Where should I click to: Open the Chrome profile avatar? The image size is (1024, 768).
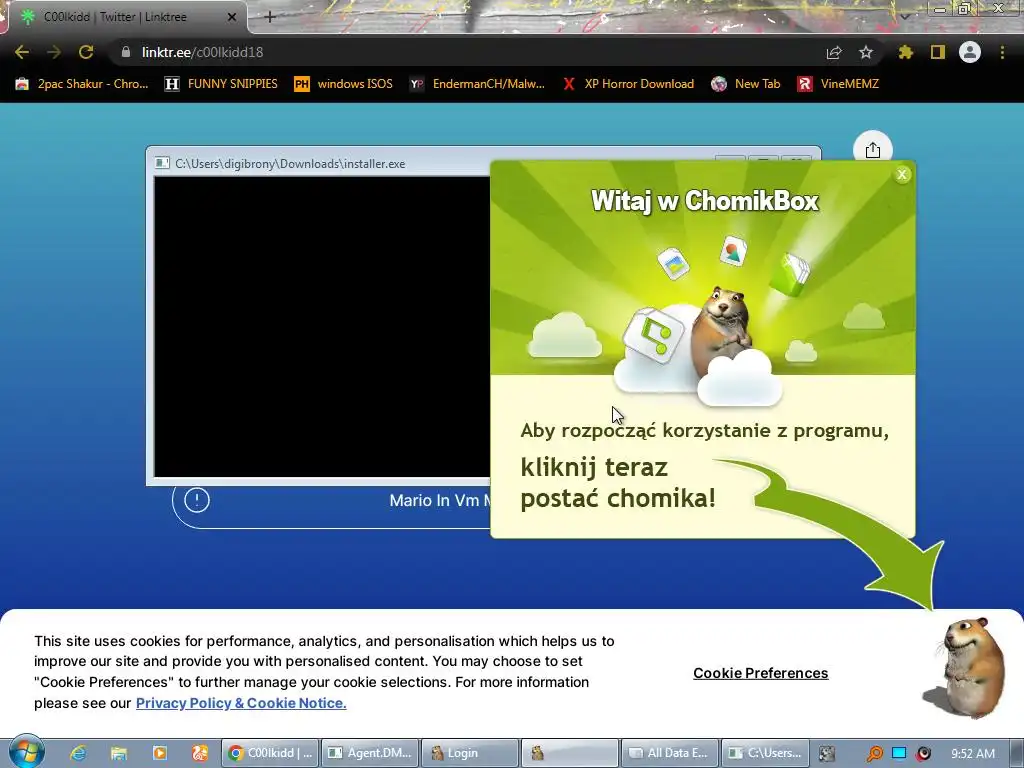tap(970, 52)
